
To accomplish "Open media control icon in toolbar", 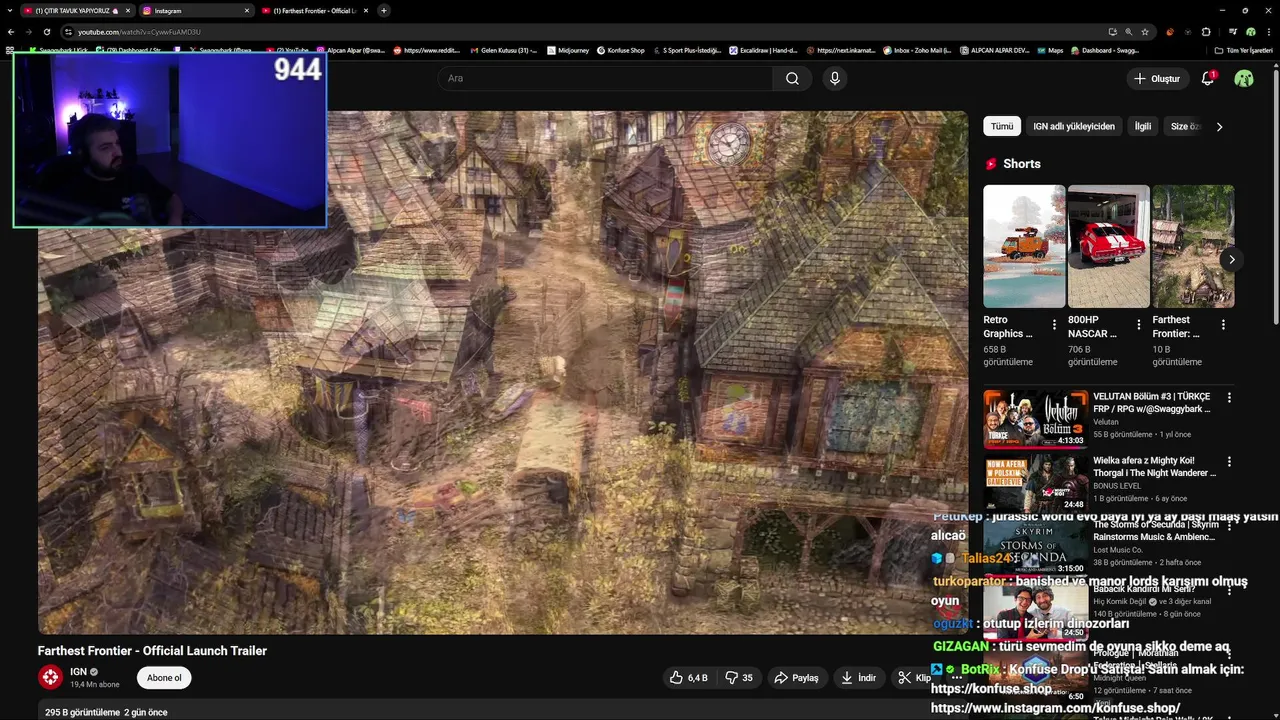I will pyautogui.click(x=1233, y=31).
